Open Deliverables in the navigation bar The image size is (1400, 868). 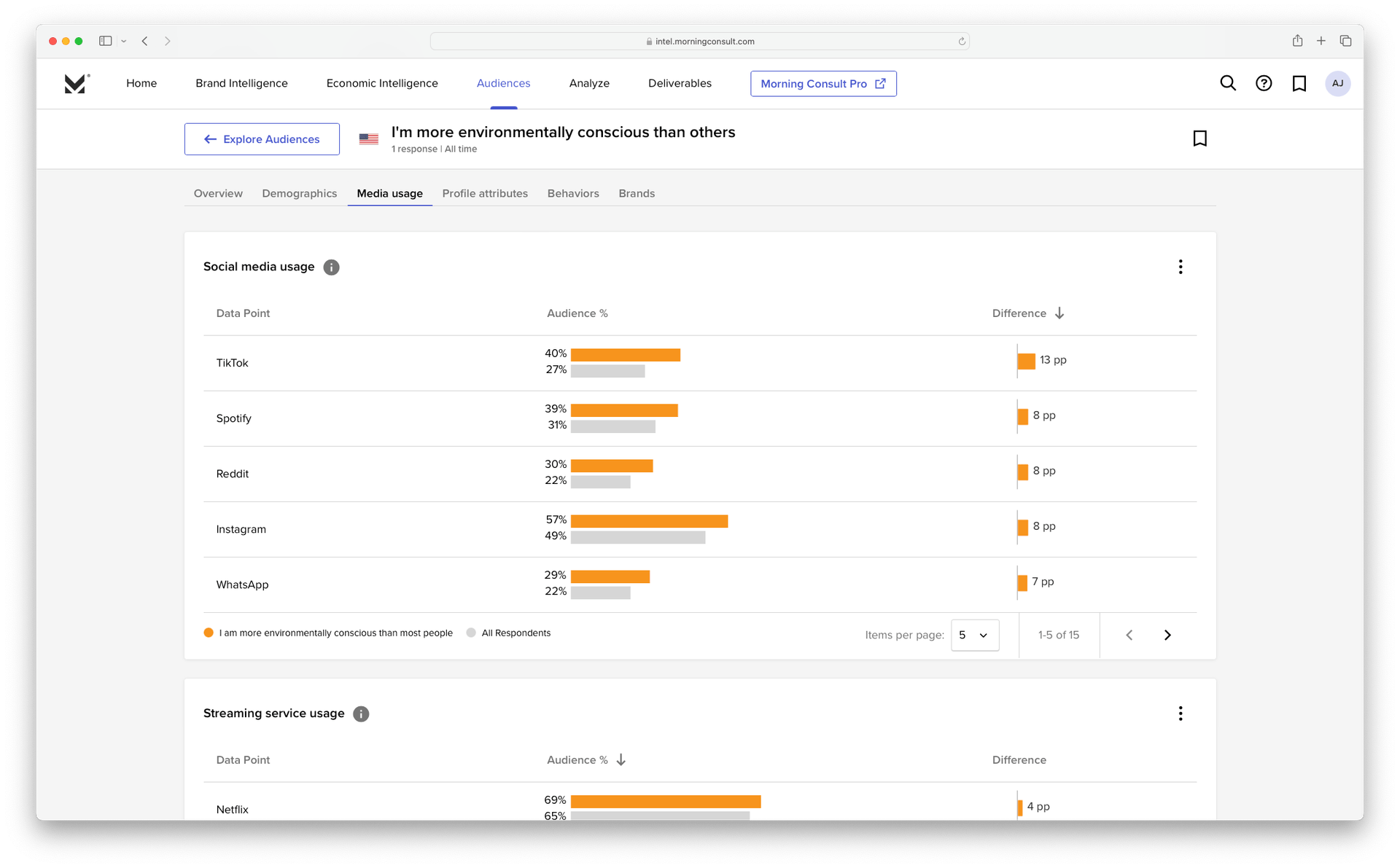680,83
